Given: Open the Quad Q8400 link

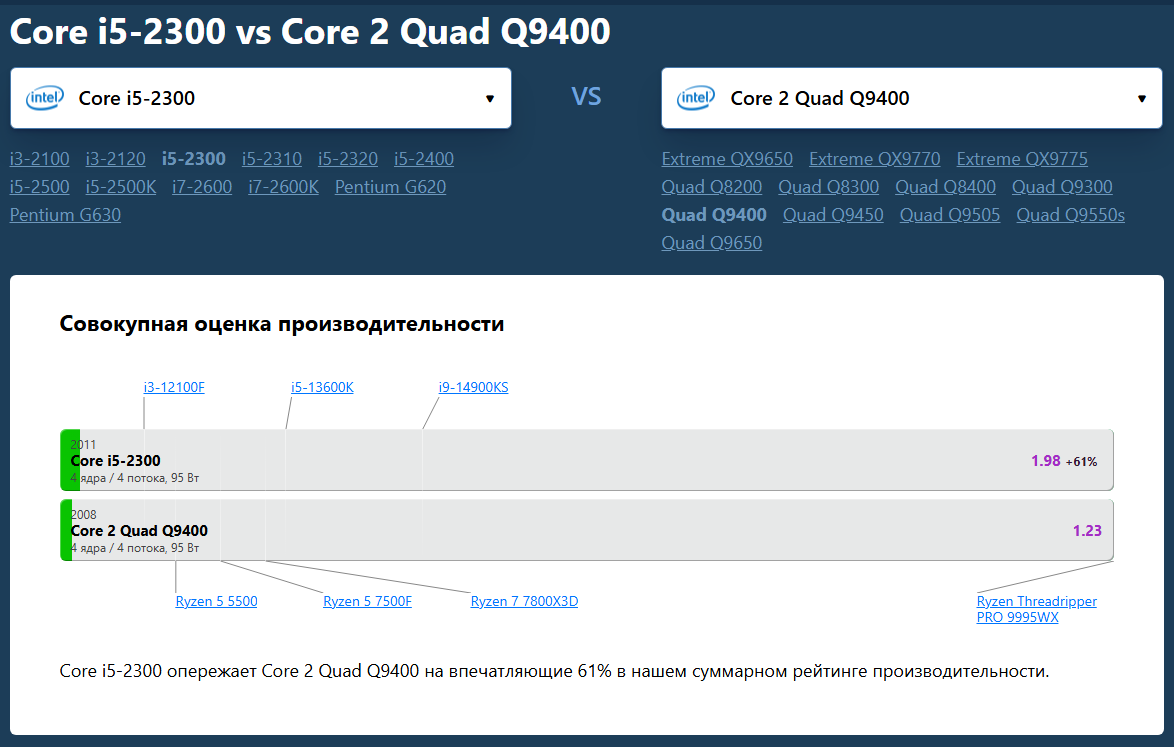Looking at the screenshot, I should 946,186.
